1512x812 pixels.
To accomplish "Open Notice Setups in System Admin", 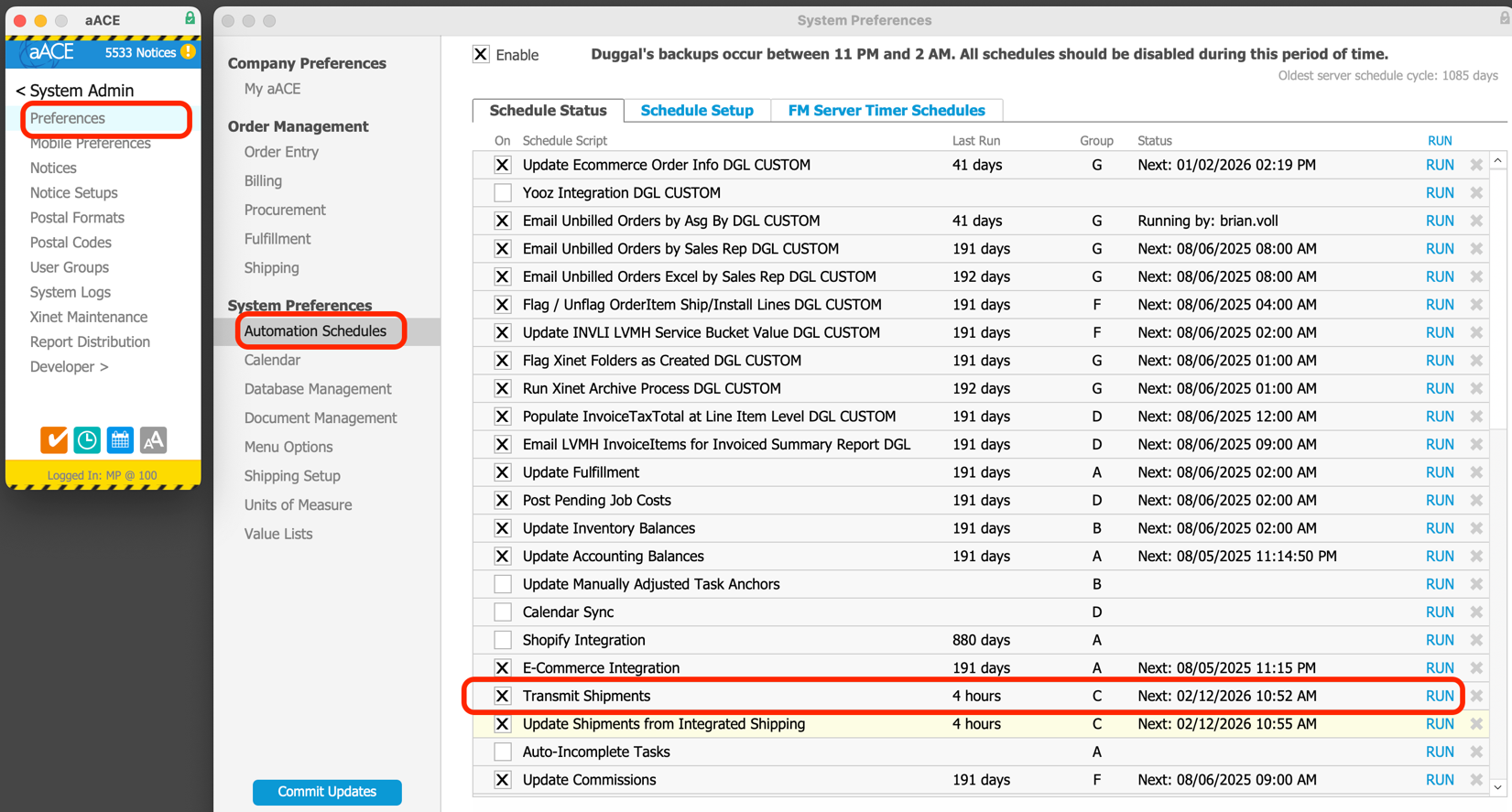I will click(x=74, y=193).
